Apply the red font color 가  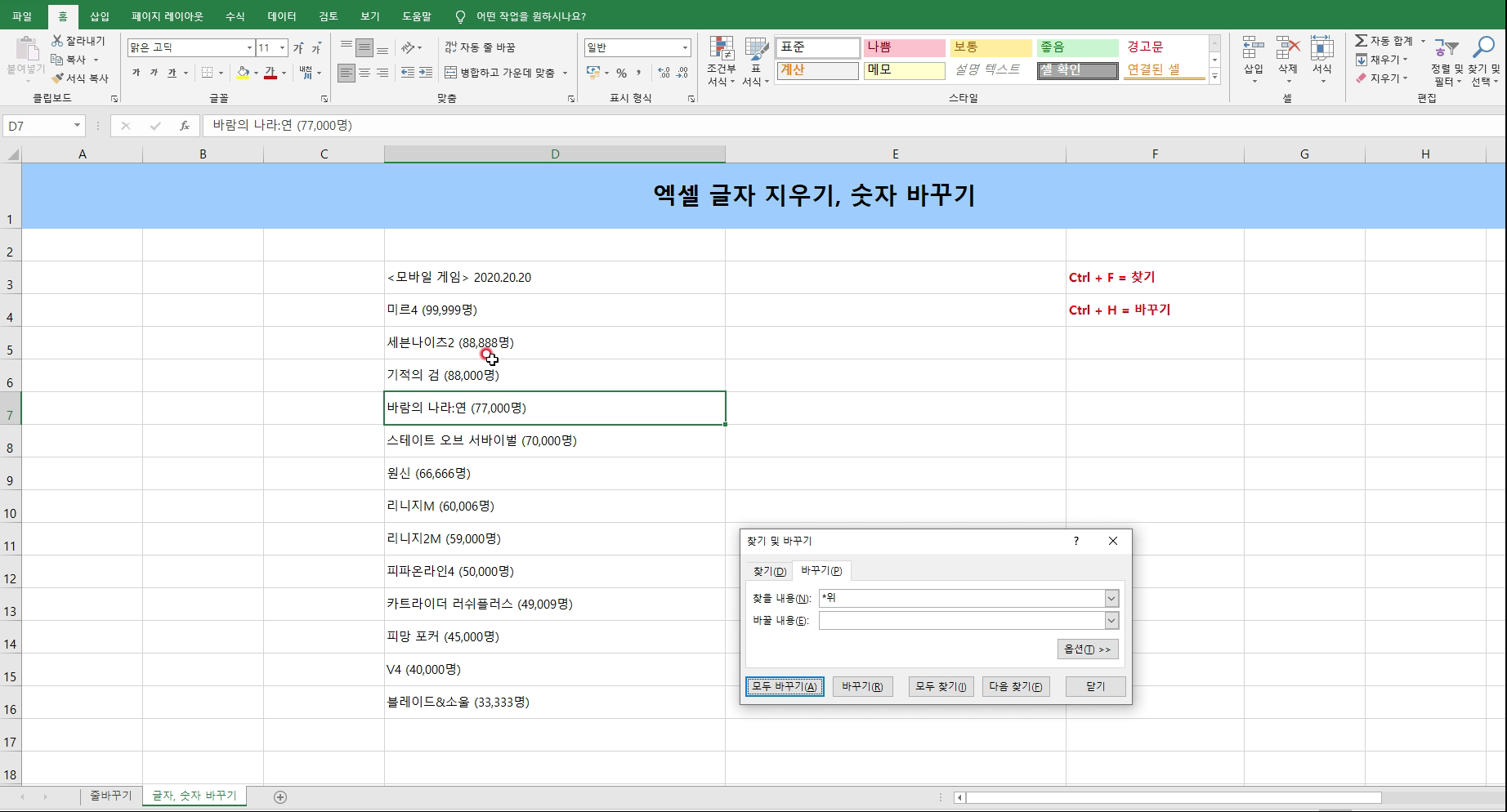(x=271, y=73)
